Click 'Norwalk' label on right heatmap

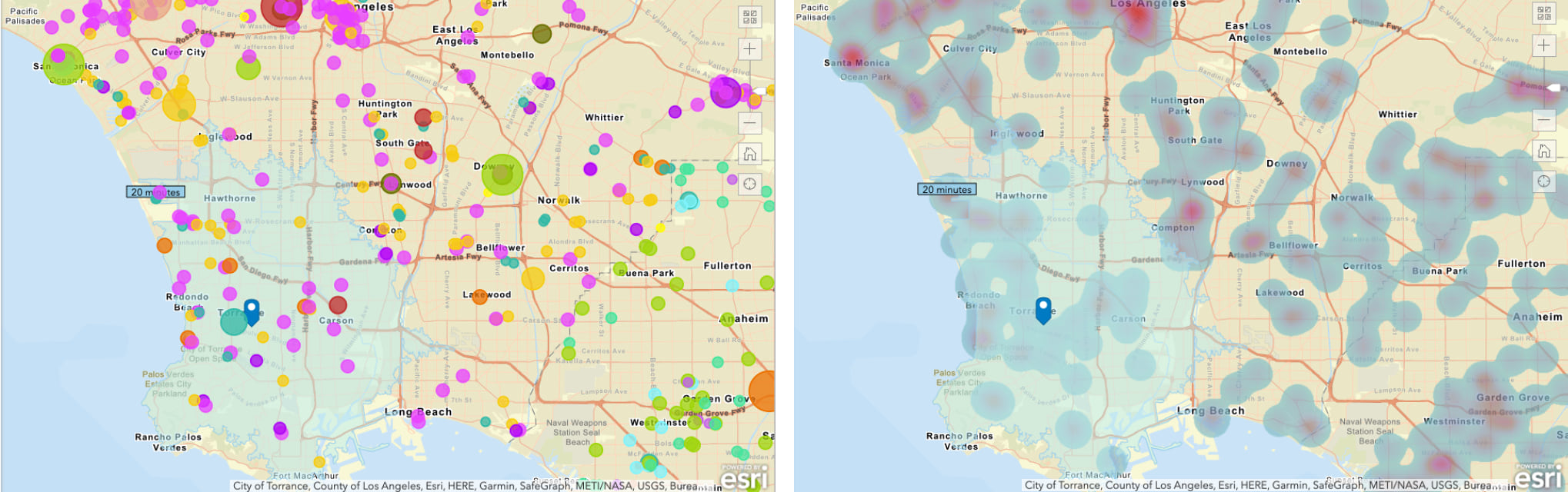[1352, 198]
